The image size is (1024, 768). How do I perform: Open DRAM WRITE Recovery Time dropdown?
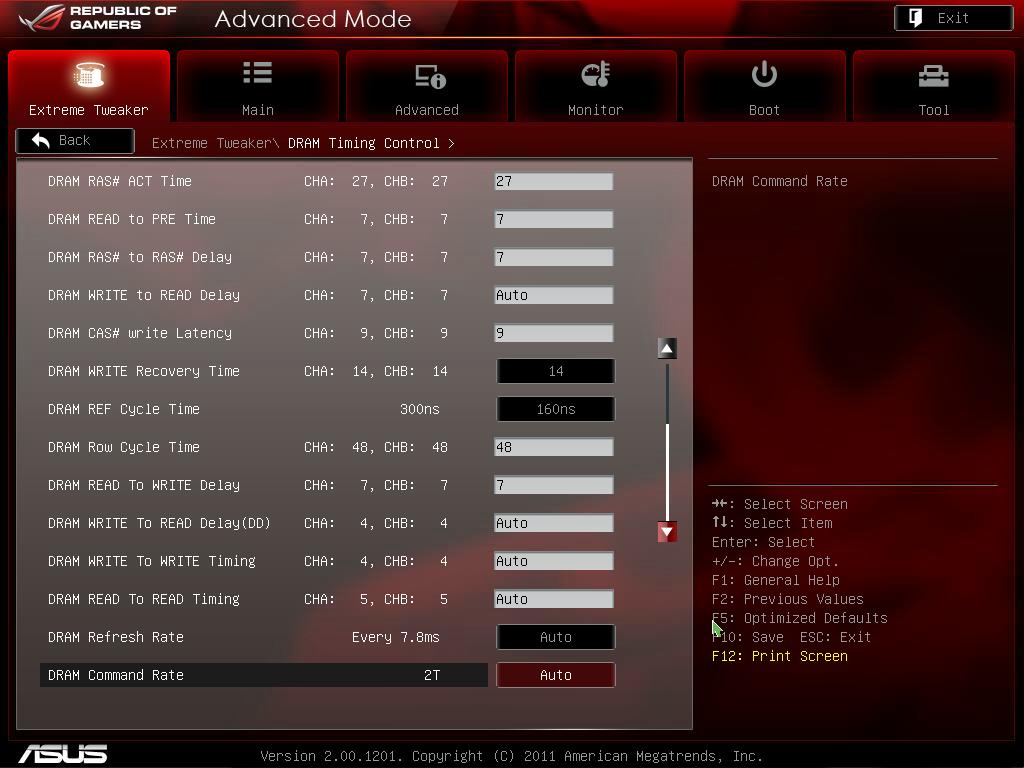[556, 371]
